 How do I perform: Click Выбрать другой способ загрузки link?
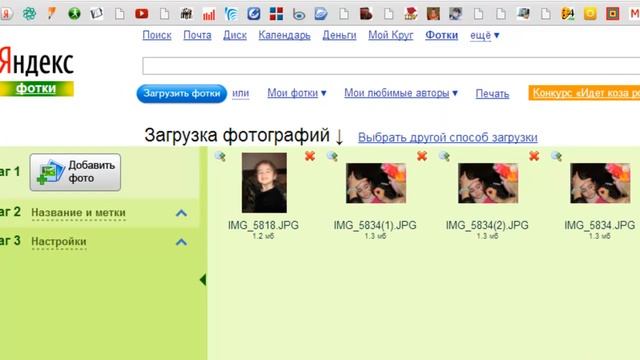point(448,138)
